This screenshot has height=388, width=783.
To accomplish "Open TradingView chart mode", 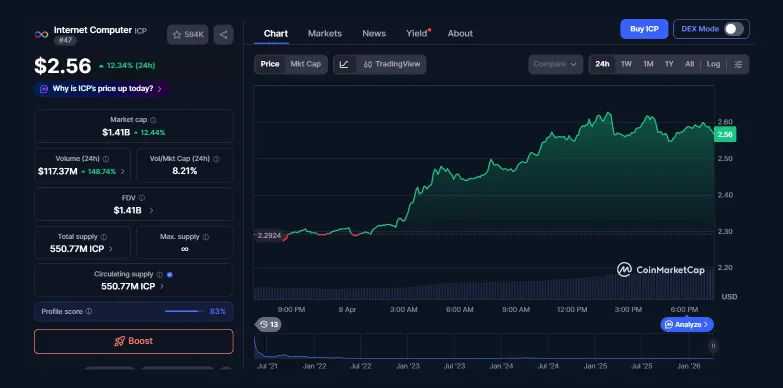I will click(392, 64).
